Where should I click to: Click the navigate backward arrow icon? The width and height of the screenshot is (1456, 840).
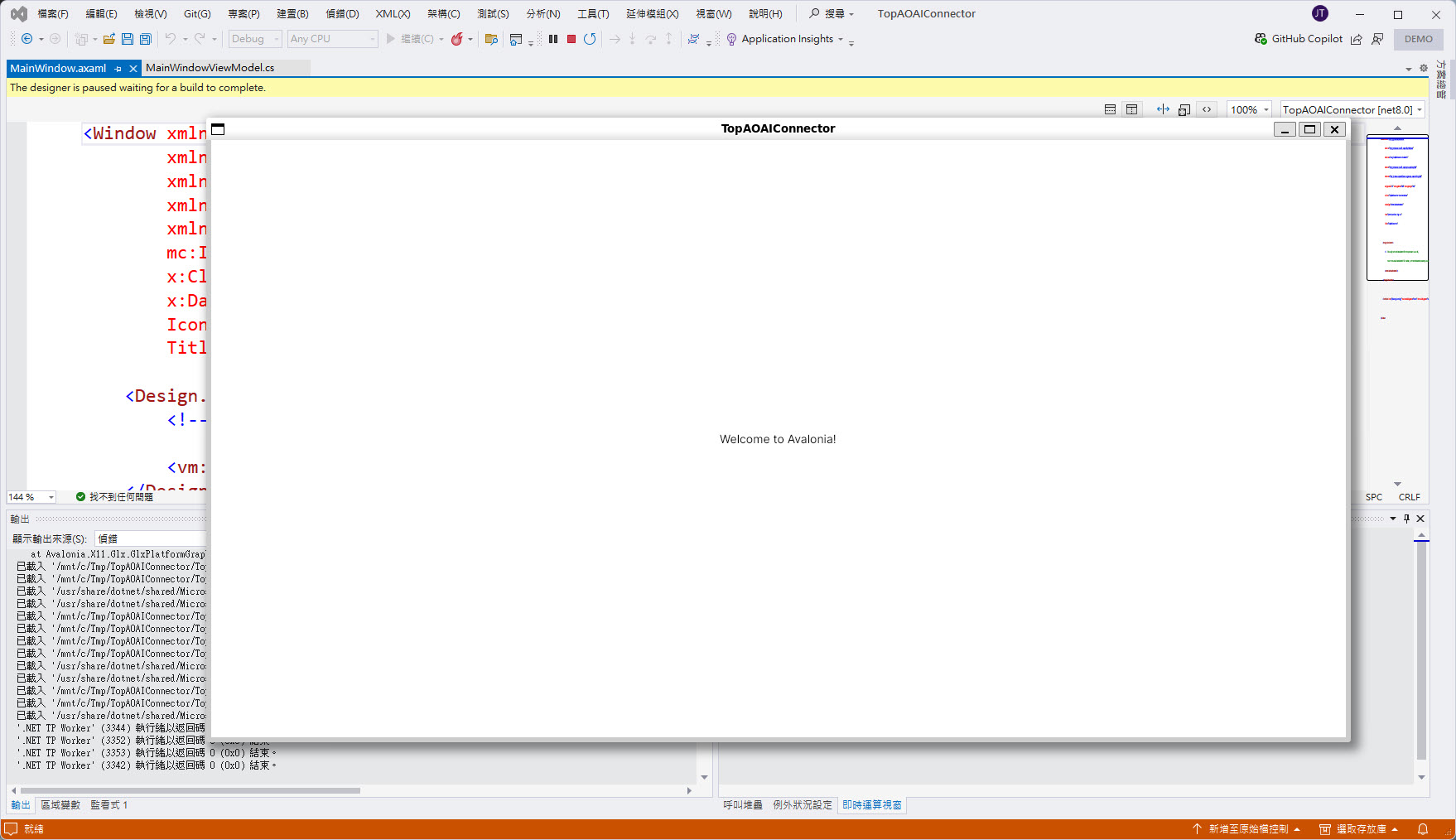pos(27,39)
